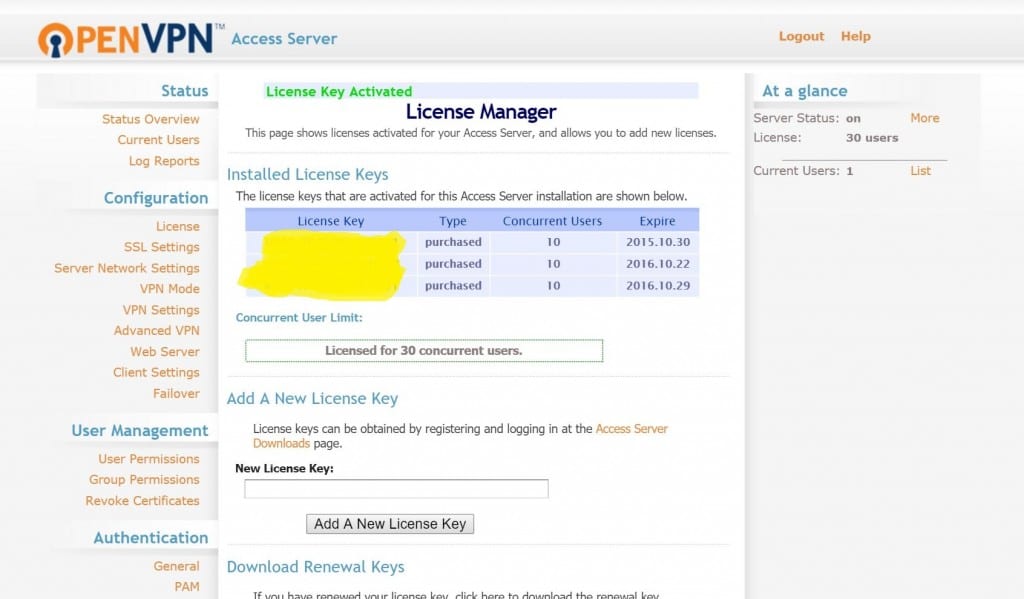Open Help from the top navigation

(x=856, y=35)
